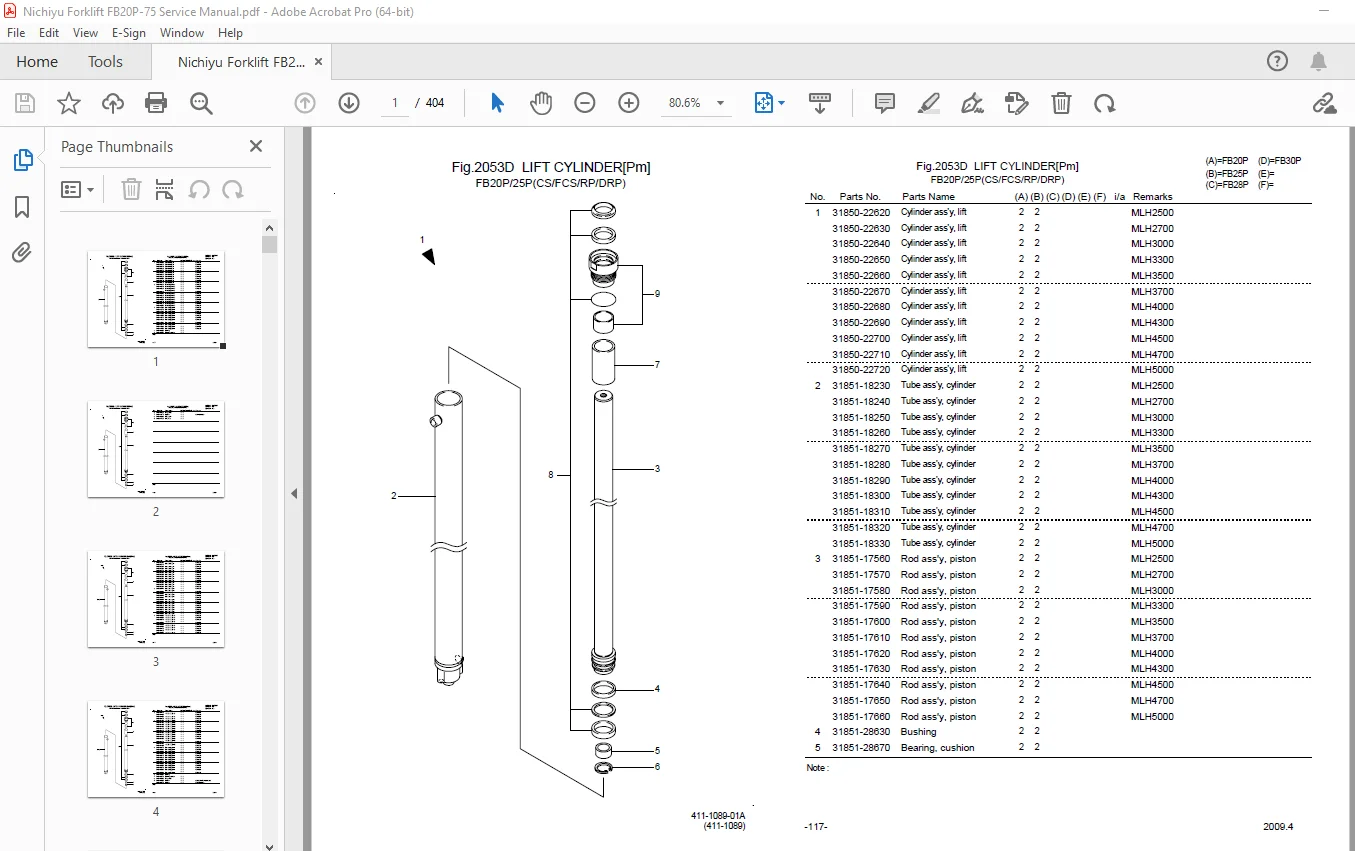
Task: Click the thumbnails panel scrollbar thumb
Action: point(269,245)
